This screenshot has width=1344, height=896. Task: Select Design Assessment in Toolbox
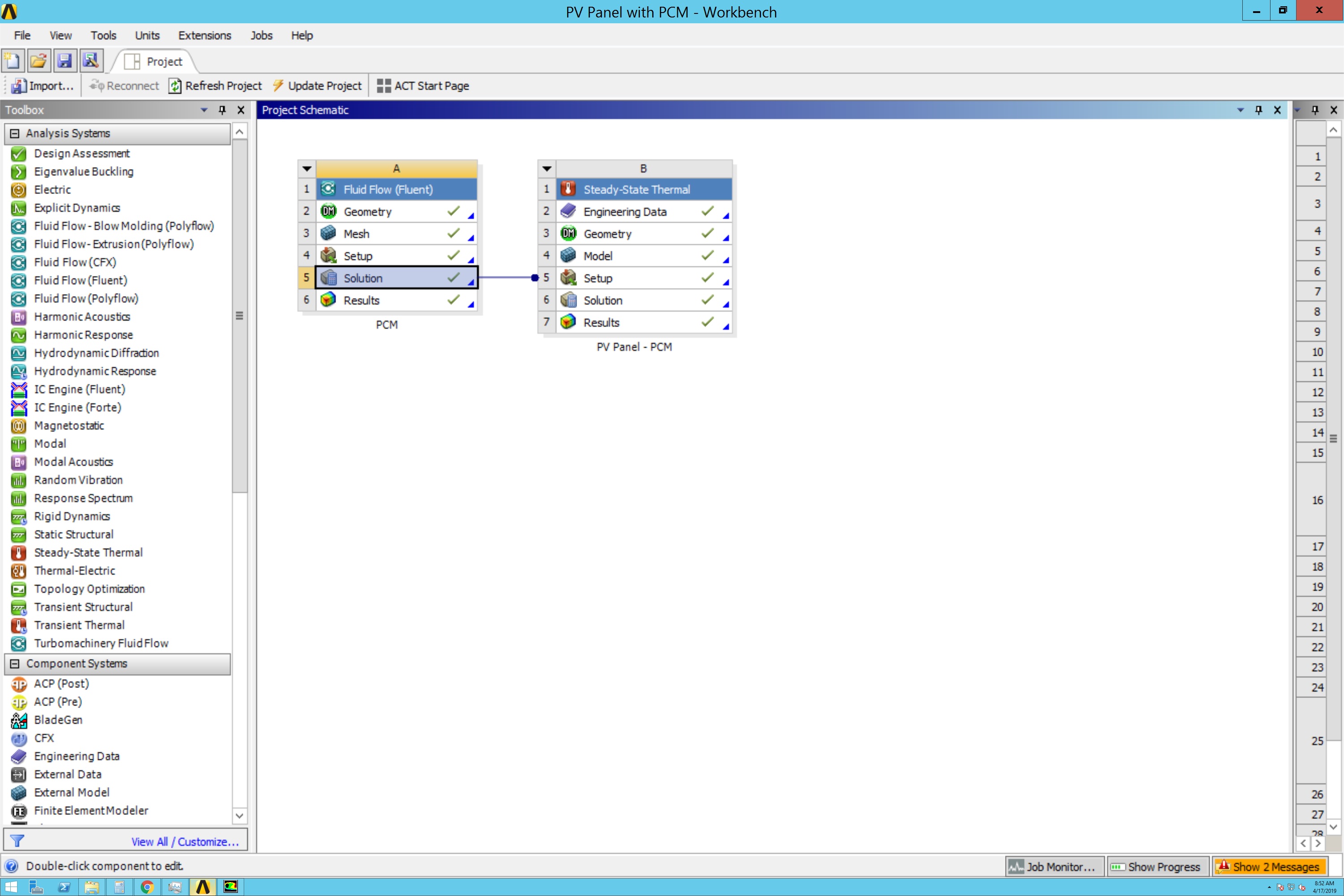click(82, 153)
